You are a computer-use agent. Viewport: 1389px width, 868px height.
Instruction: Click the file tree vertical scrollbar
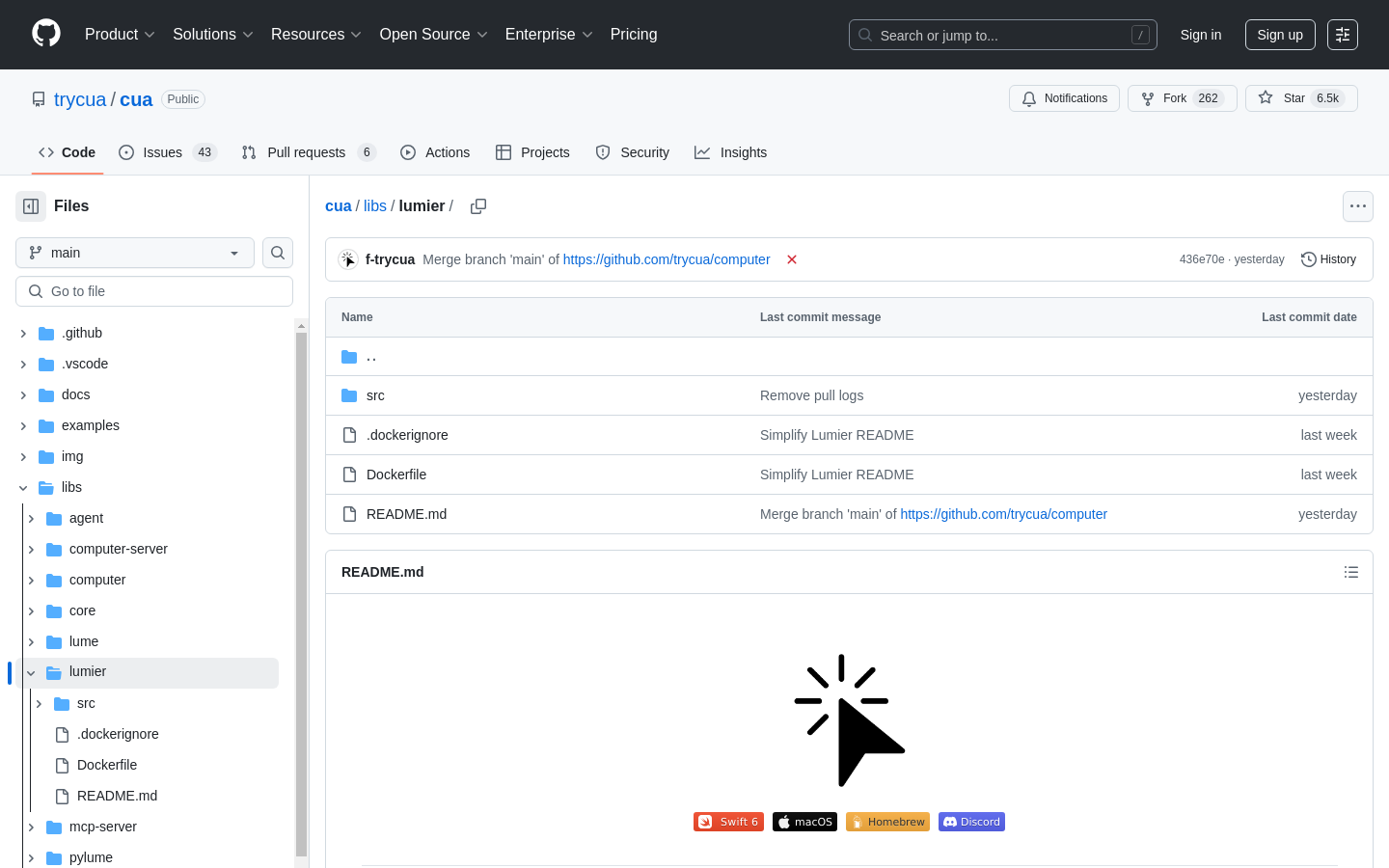pos(301,593)
